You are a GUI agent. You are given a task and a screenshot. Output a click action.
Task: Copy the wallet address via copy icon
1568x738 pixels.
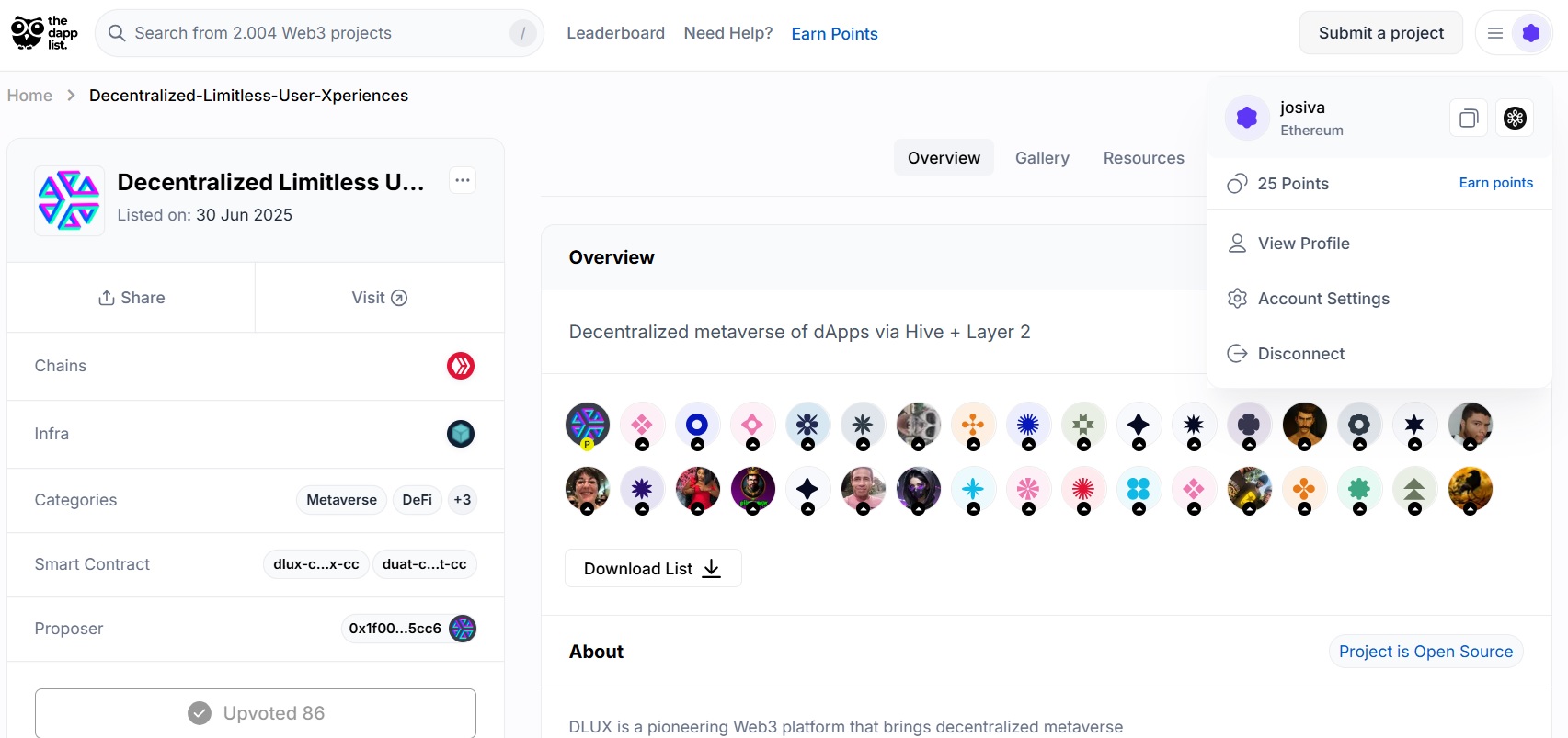[1469, 118]
